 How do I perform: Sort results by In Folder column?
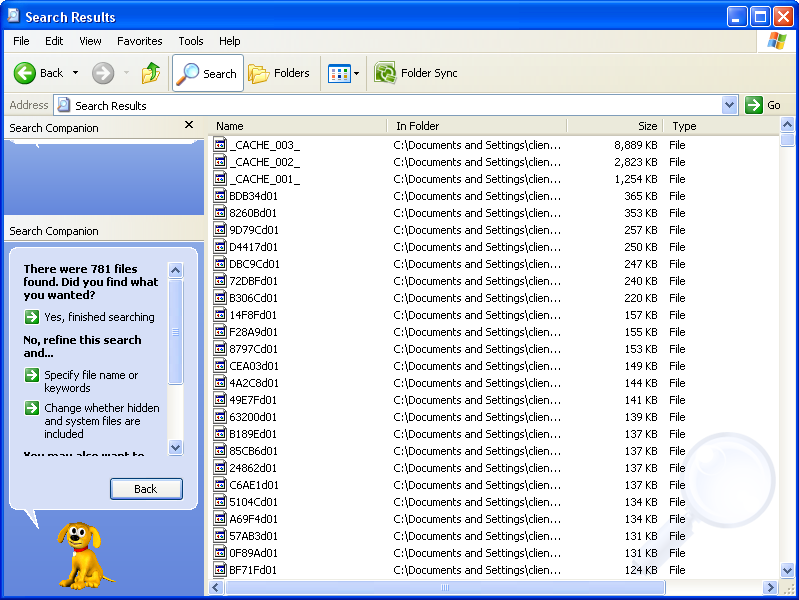pyautogui.click(x=476, y=126)
